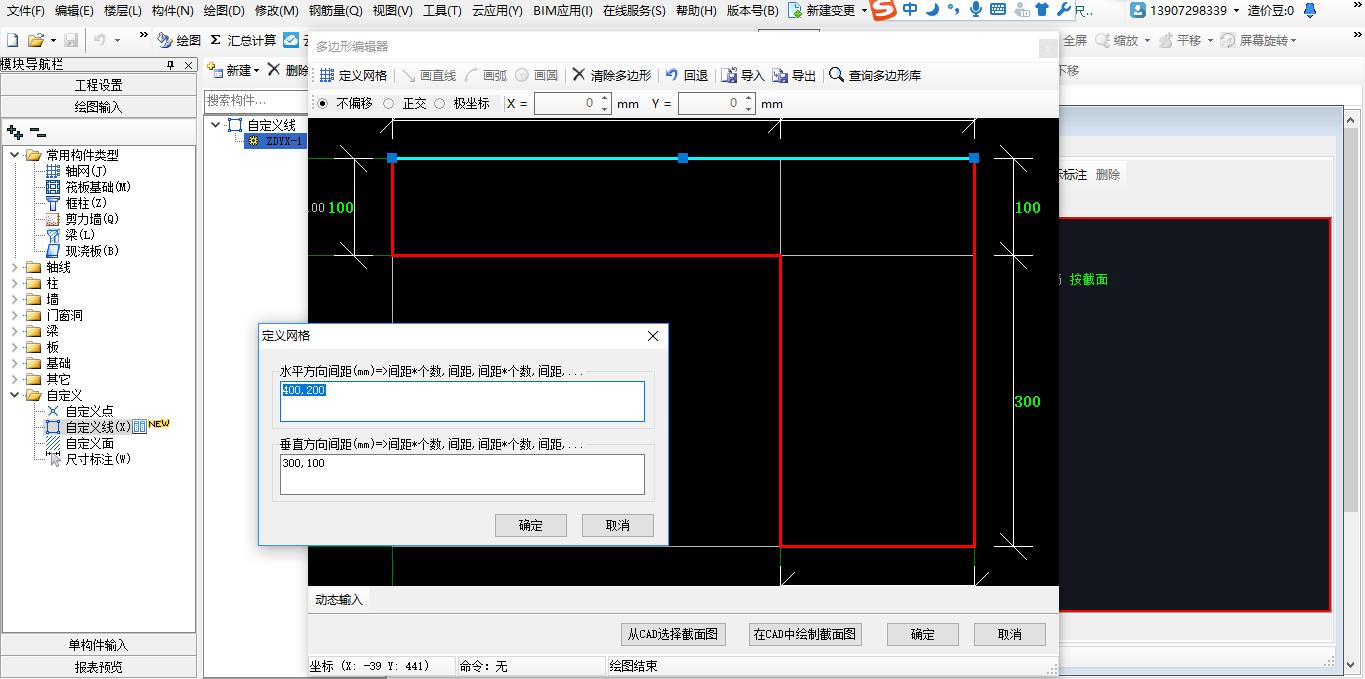Click the expand-all plus icon in the navigator
The height and width of the screenshot is (679, 1365).
[15, 132]
